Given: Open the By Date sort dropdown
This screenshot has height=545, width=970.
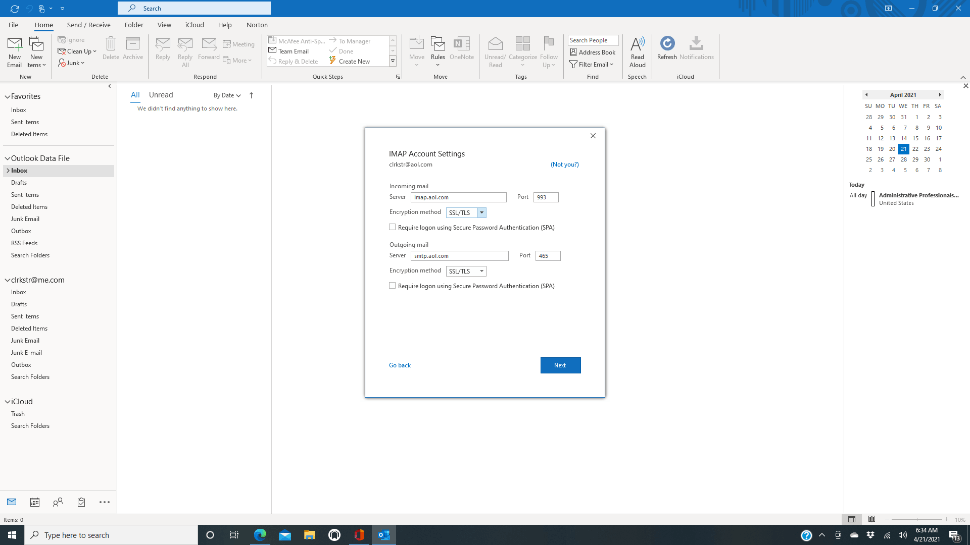Looking at the screenshot, I should [226, 95].
